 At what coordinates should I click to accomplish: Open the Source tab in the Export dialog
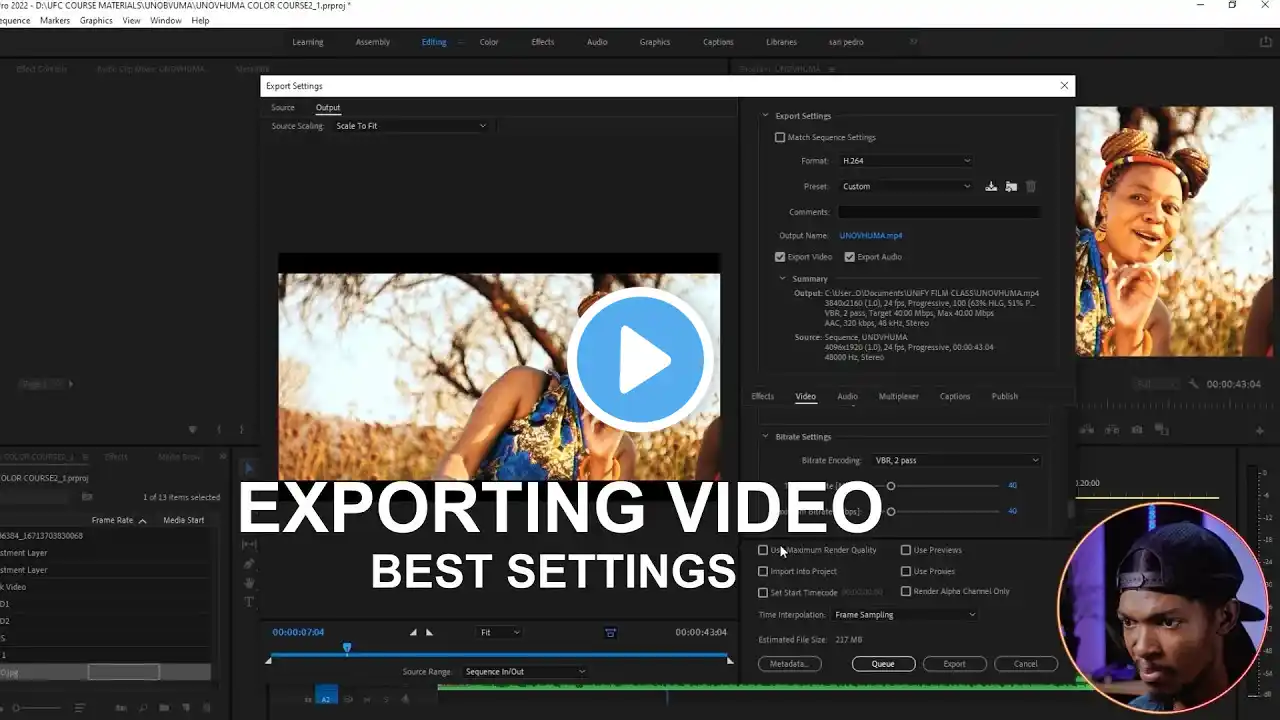click(x=283, y=107)
